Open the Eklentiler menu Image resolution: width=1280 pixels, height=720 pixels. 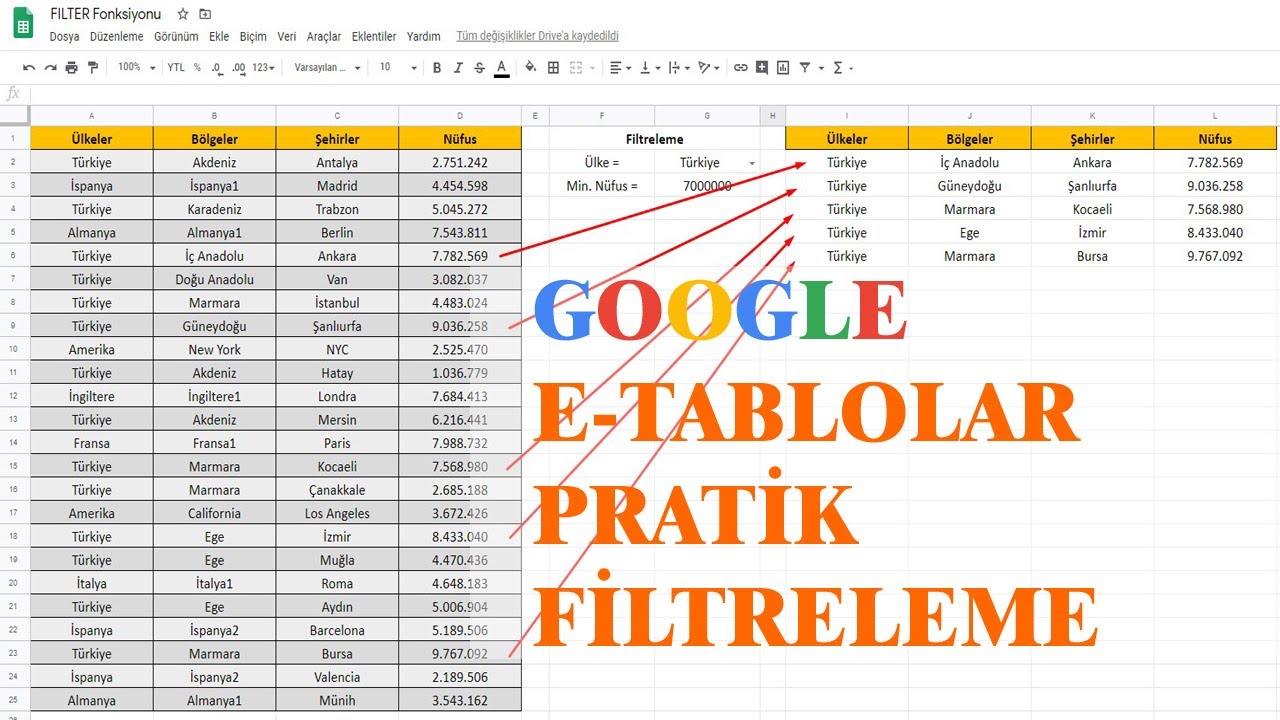[x=374, y=36]
